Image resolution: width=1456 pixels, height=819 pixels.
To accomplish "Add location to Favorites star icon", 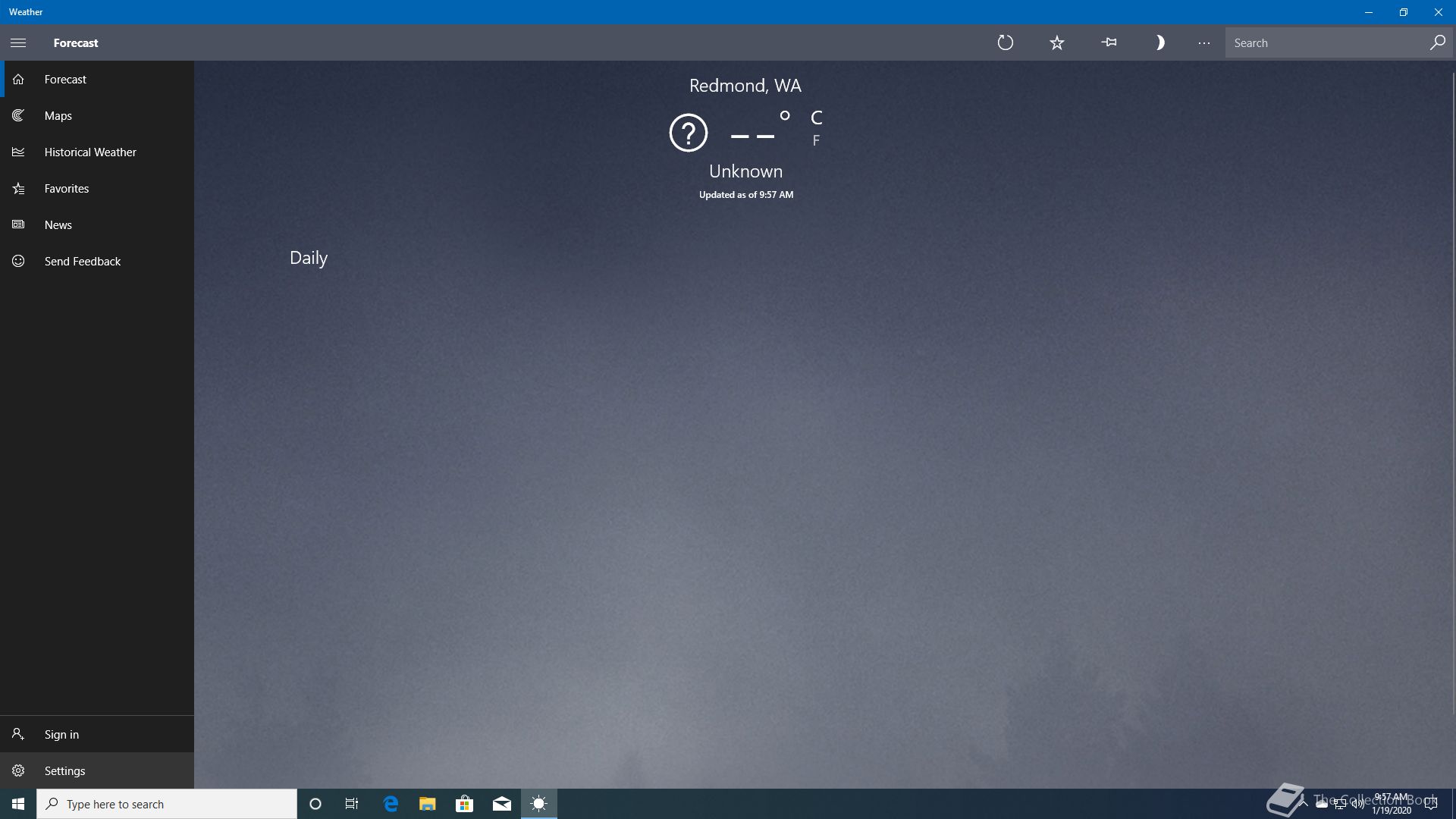I will [x=1057, y=43].
